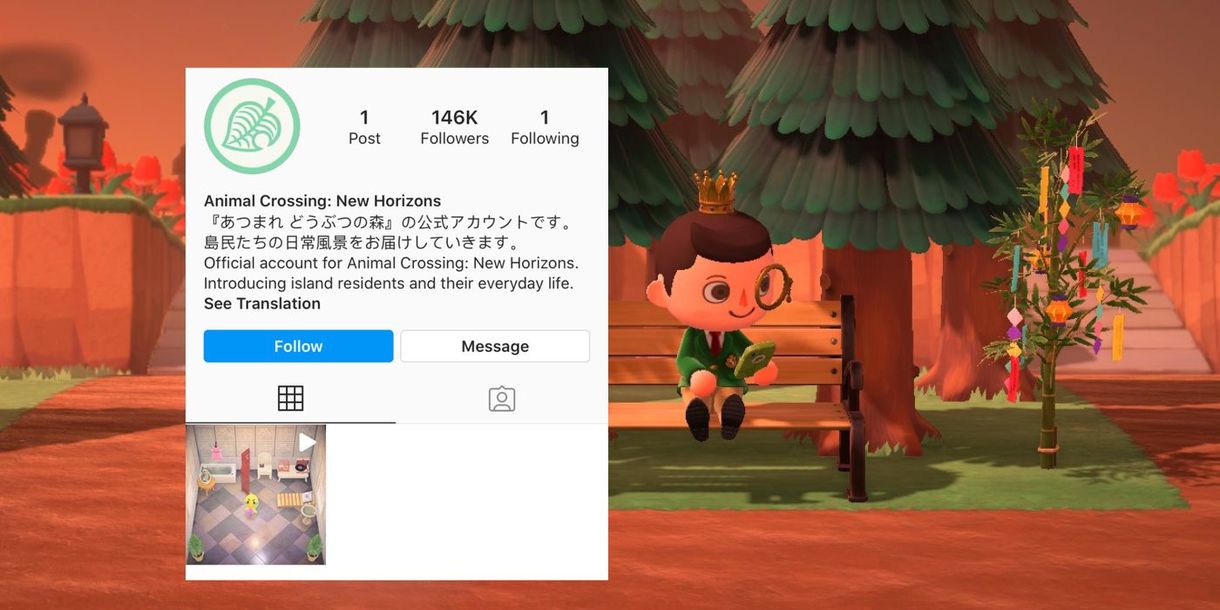
Task: Click the character's golden monocle
Action: tap(772, 287)
